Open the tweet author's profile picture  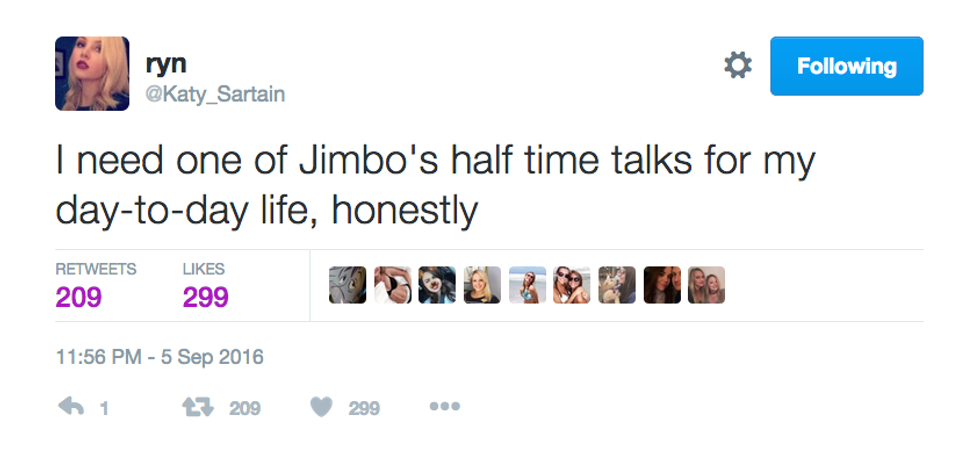[x=92, y=73]
